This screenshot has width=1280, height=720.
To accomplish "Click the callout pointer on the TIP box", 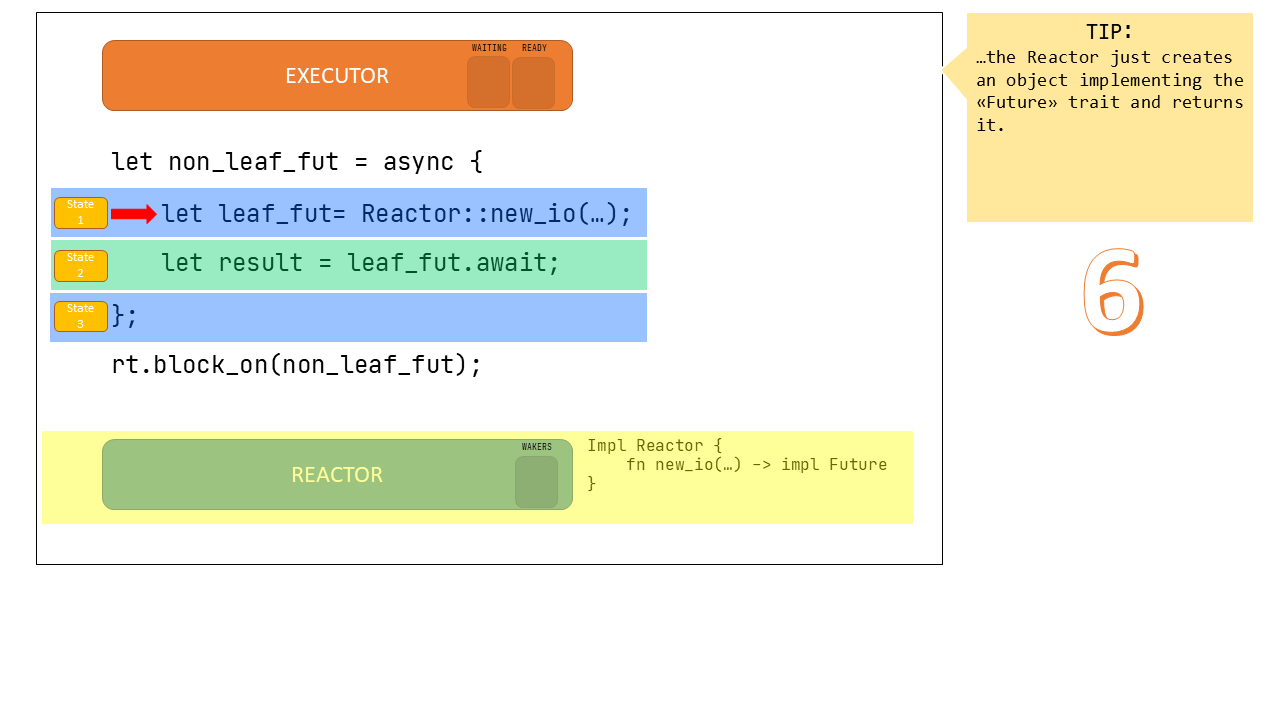I will coord(954,71).
